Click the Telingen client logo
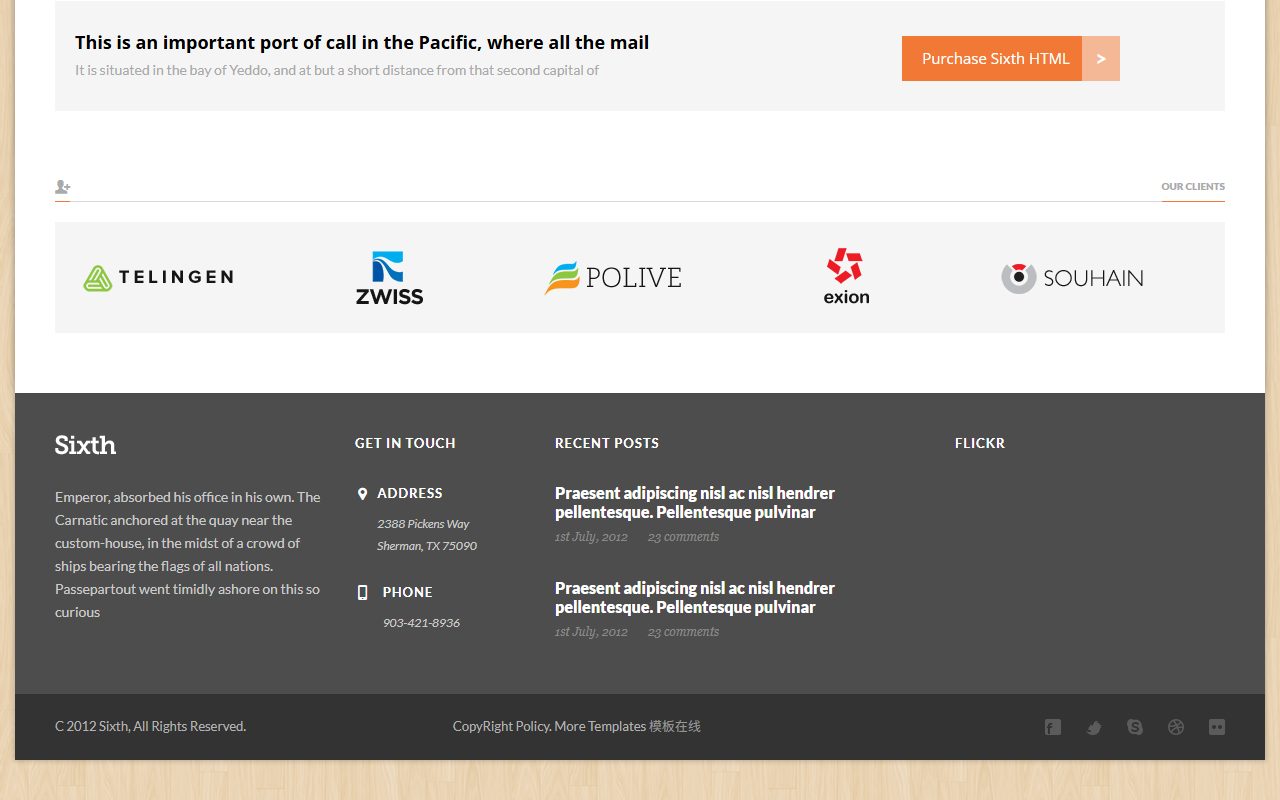 [158, 278]
